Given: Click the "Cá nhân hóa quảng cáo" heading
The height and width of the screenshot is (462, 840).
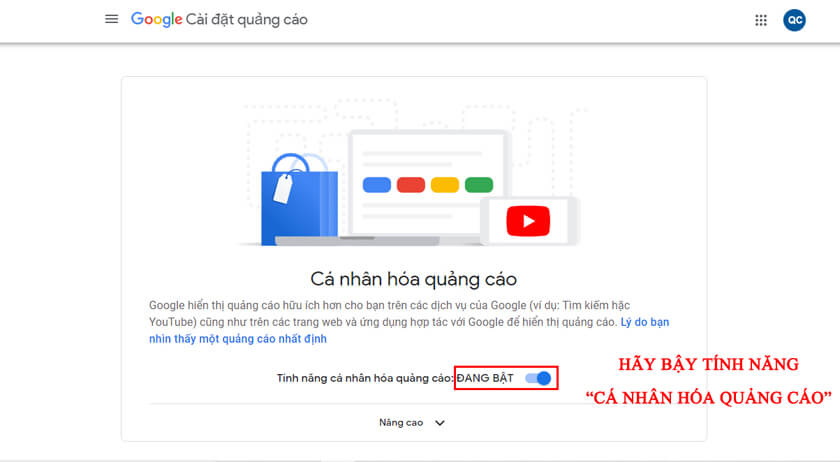Looking at the screenshot, I should 414,279.
